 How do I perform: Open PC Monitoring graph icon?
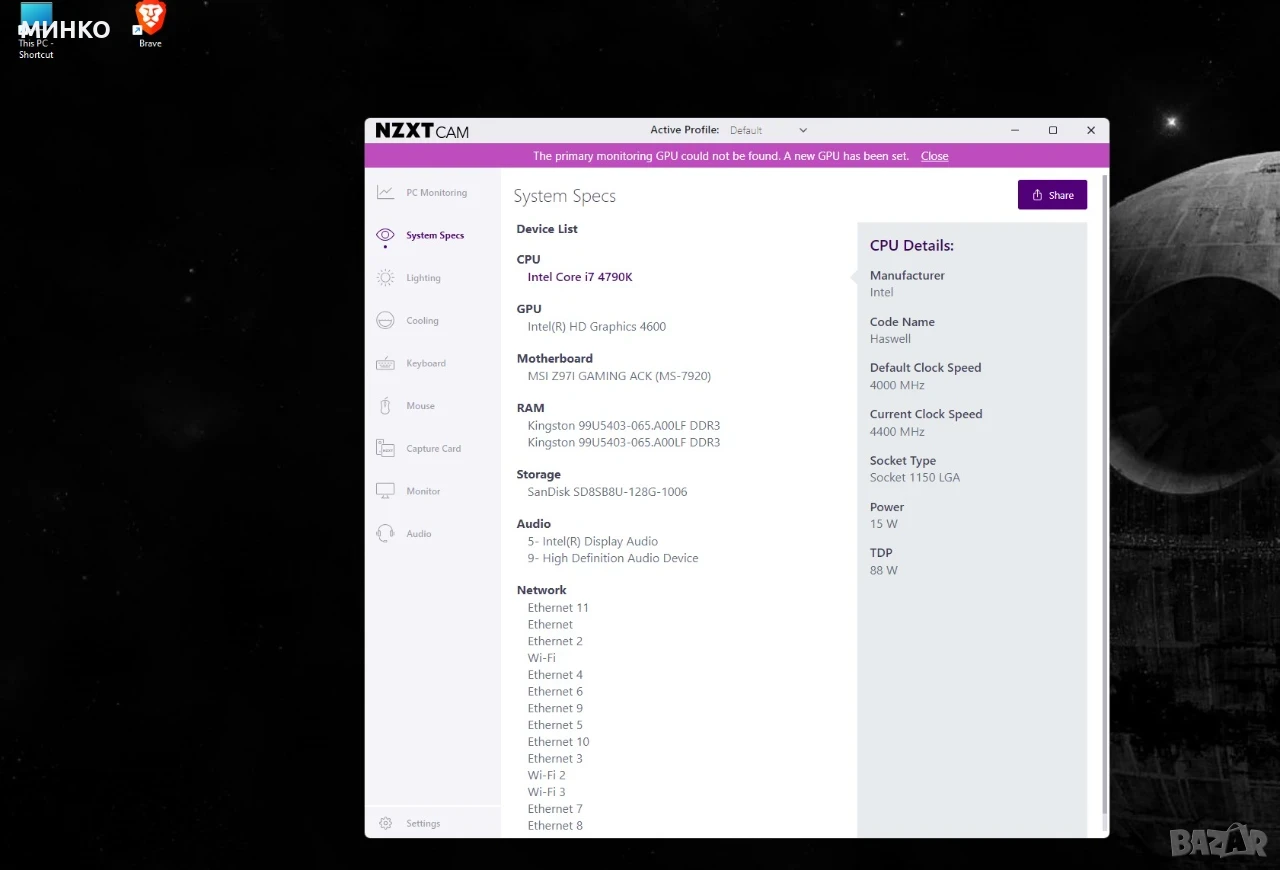coord(385,193)
